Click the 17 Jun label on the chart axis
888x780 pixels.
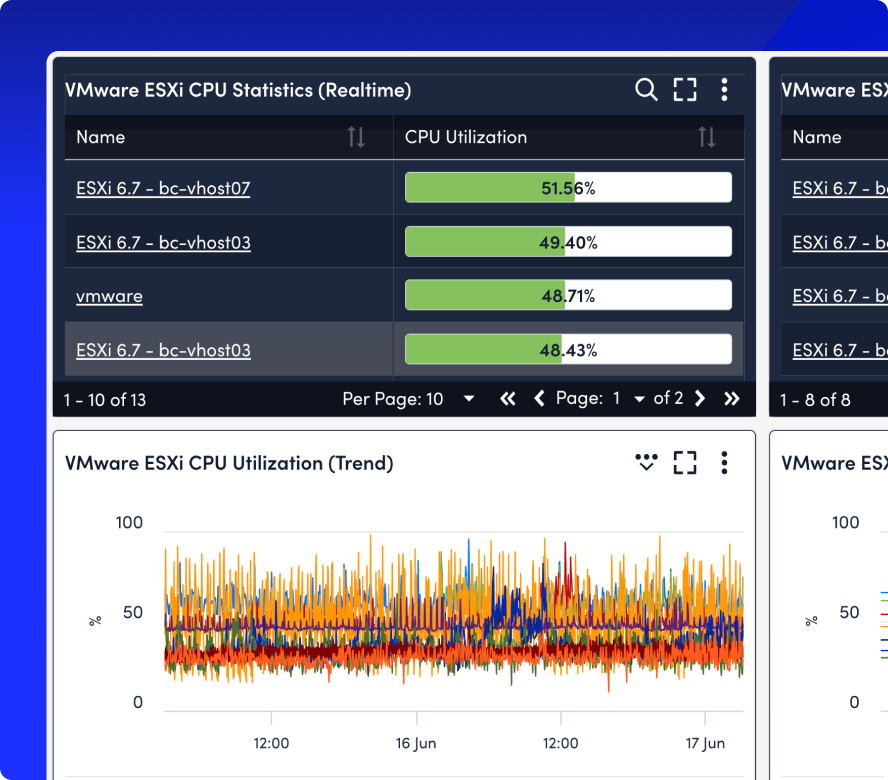tap(705, 743)
